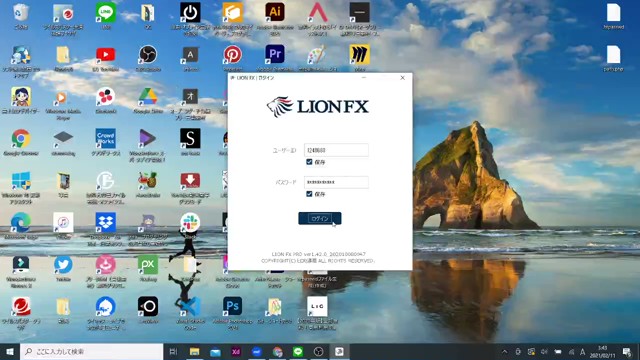Open Task View on the taskbar
The image size is (640, 360).
[x=173, y=351]
